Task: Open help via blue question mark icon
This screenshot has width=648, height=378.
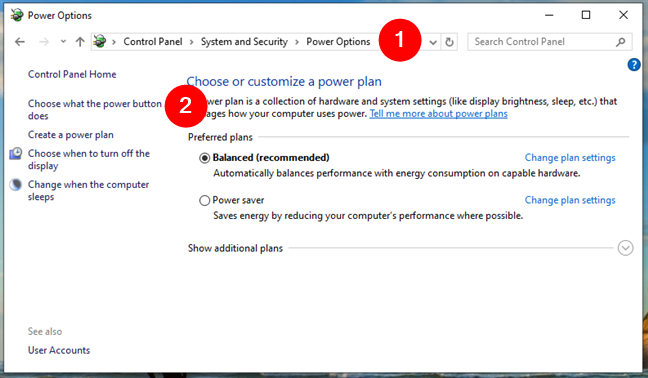Action: (634, 65)
